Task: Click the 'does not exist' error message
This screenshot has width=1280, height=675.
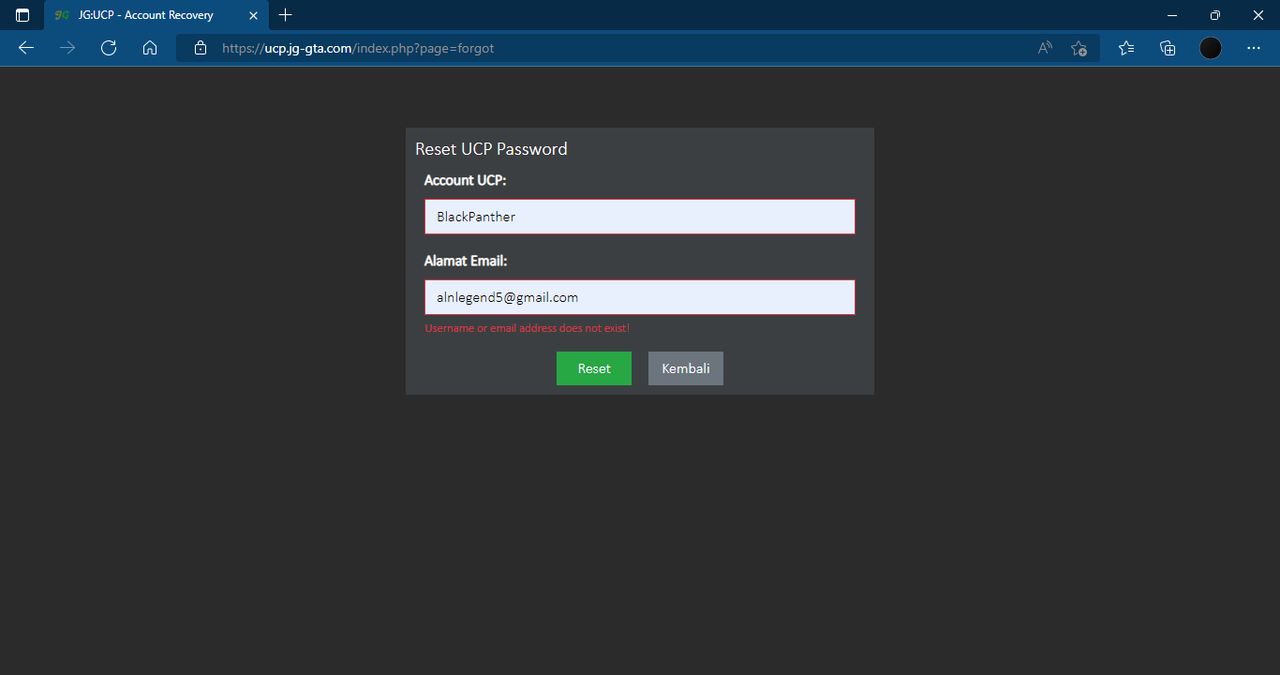Action: (x=527, y=328)
